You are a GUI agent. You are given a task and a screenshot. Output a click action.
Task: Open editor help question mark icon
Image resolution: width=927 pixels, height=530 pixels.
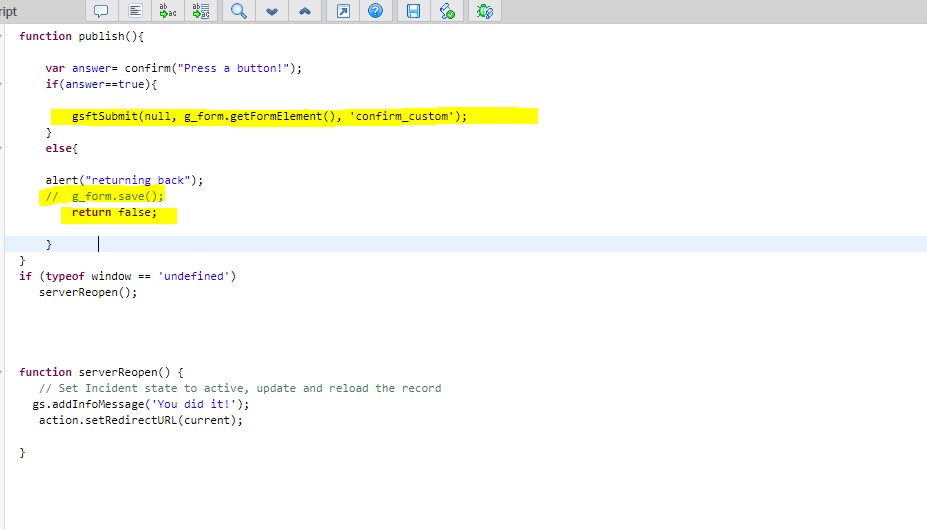[x=375, y=11]
